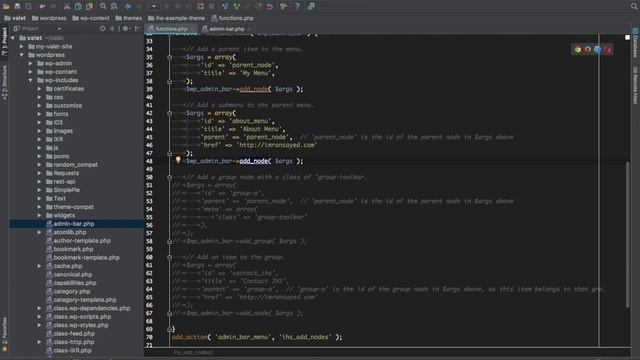Click the Project panel gear settings icon
The height and width of the screenshot is (360, 640).
click(125, 29)
